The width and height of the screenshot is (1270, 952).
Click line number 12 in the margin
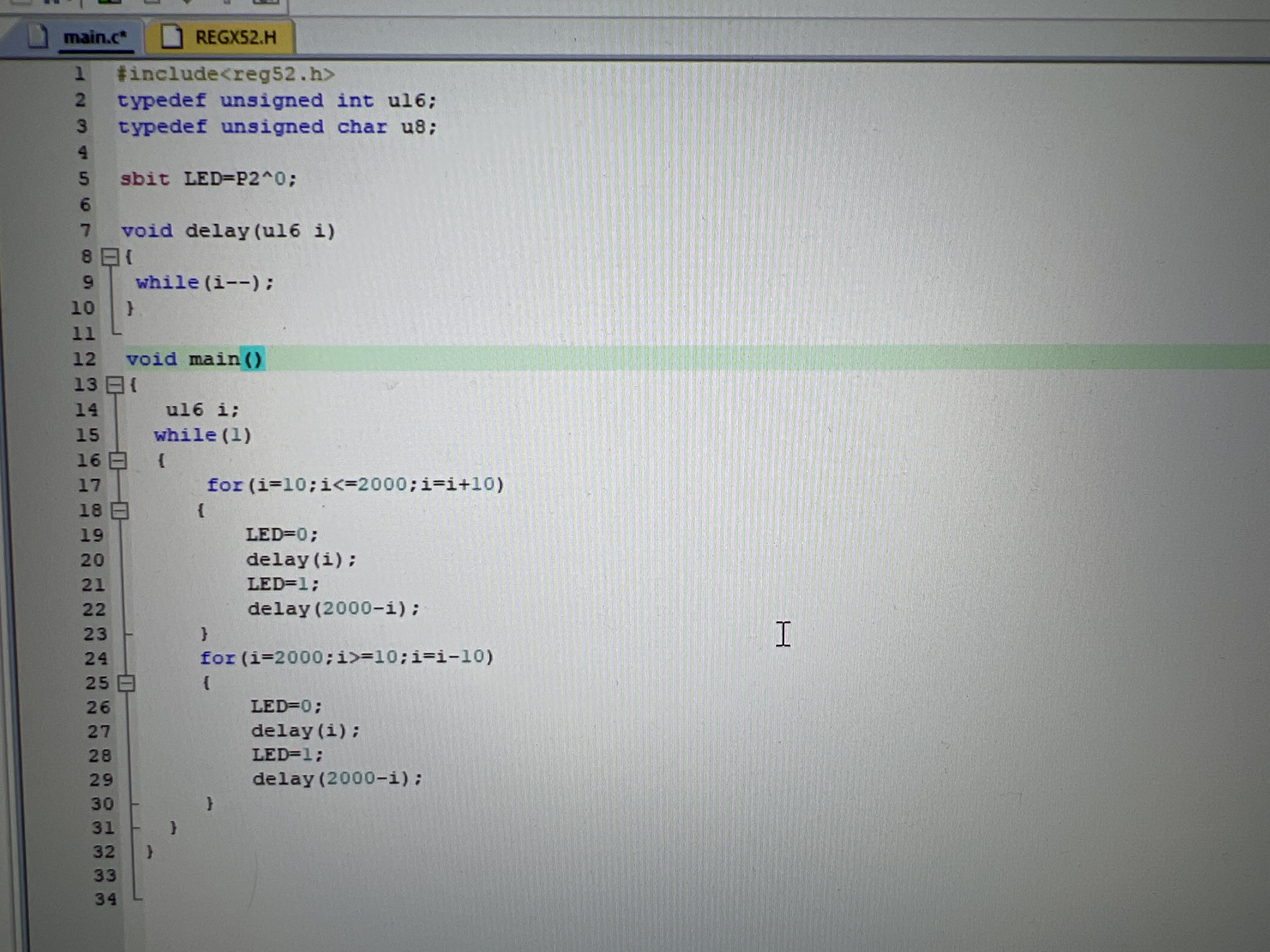point(84,359)
